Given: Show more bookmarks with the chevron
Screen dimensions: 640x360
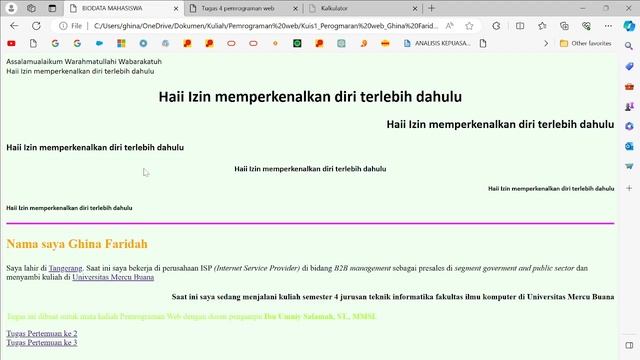Looking at the screenshot, I should click(x=546, y=43).
